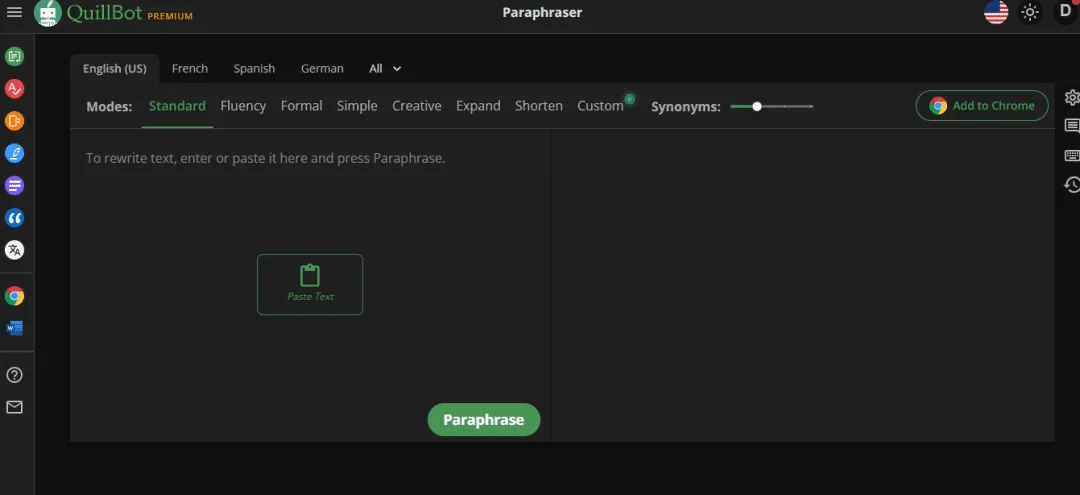Open the orange Plagiarism Checker icon
Viewport: 1080px width, 495px height.
14,120
